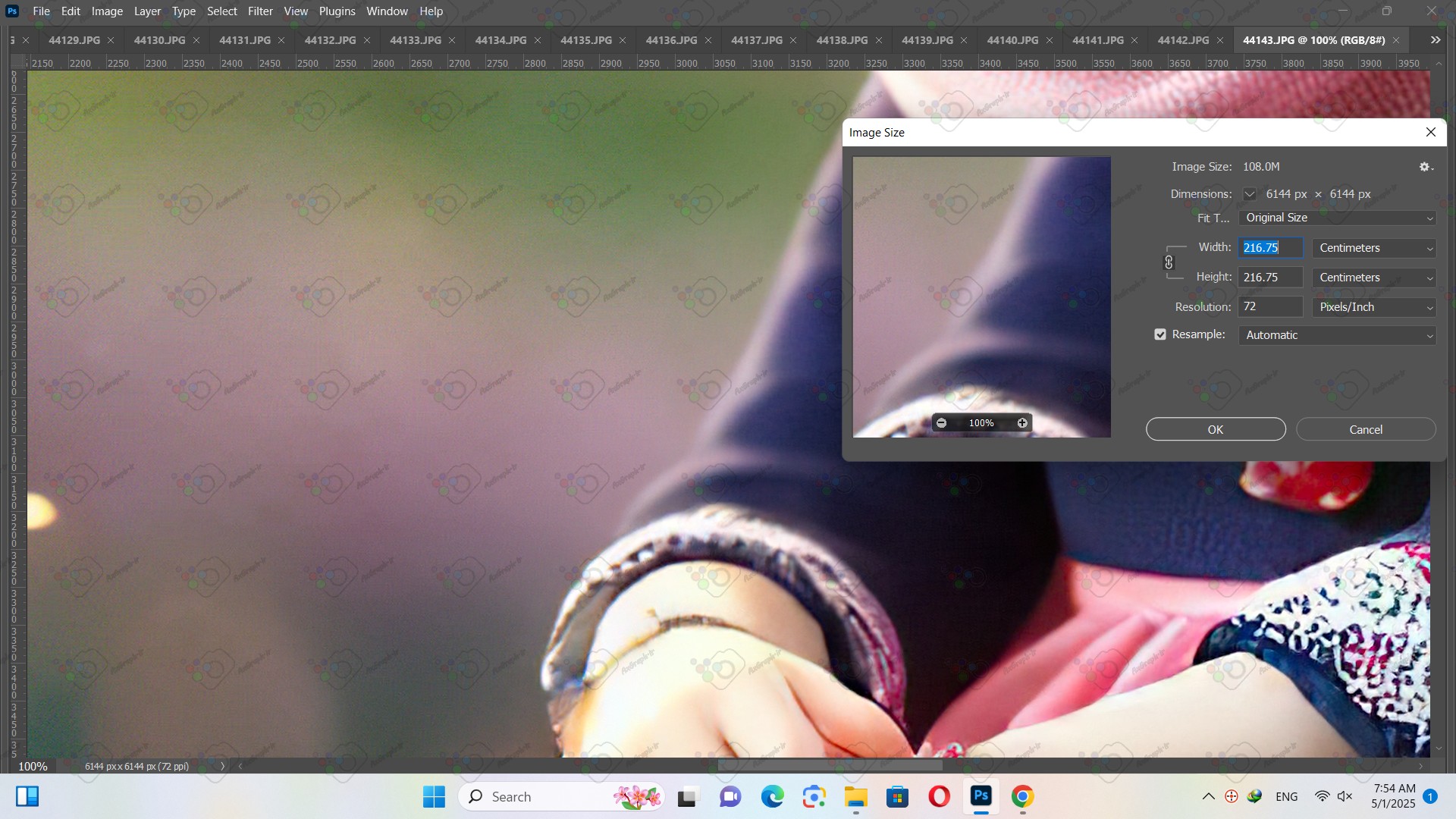Confirm with the OK button

coord(1216,429)
